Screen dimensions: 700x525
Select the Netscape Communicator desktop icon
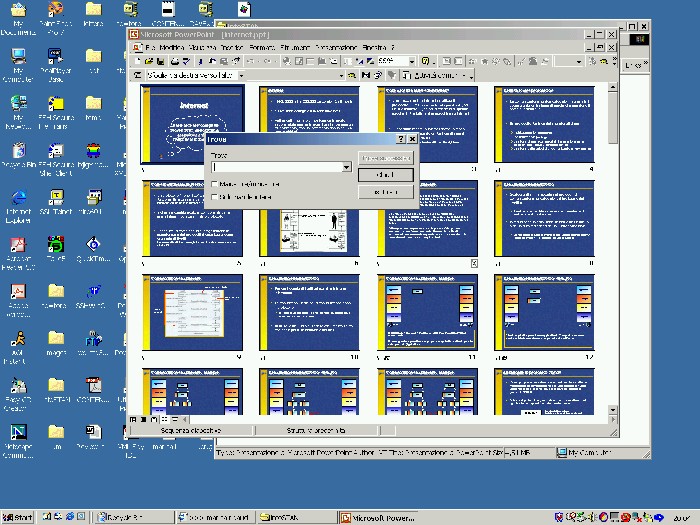[x=18, y=441]
